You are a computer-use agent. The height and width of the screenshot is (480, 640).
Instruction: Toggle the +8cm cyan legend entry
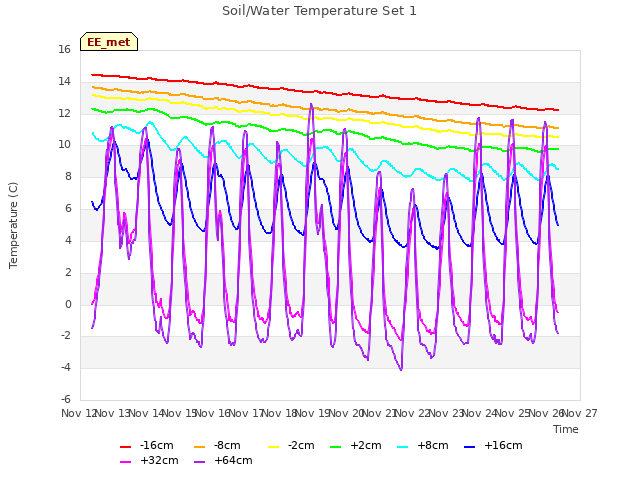pyautogui.click(x=422, y=445)
